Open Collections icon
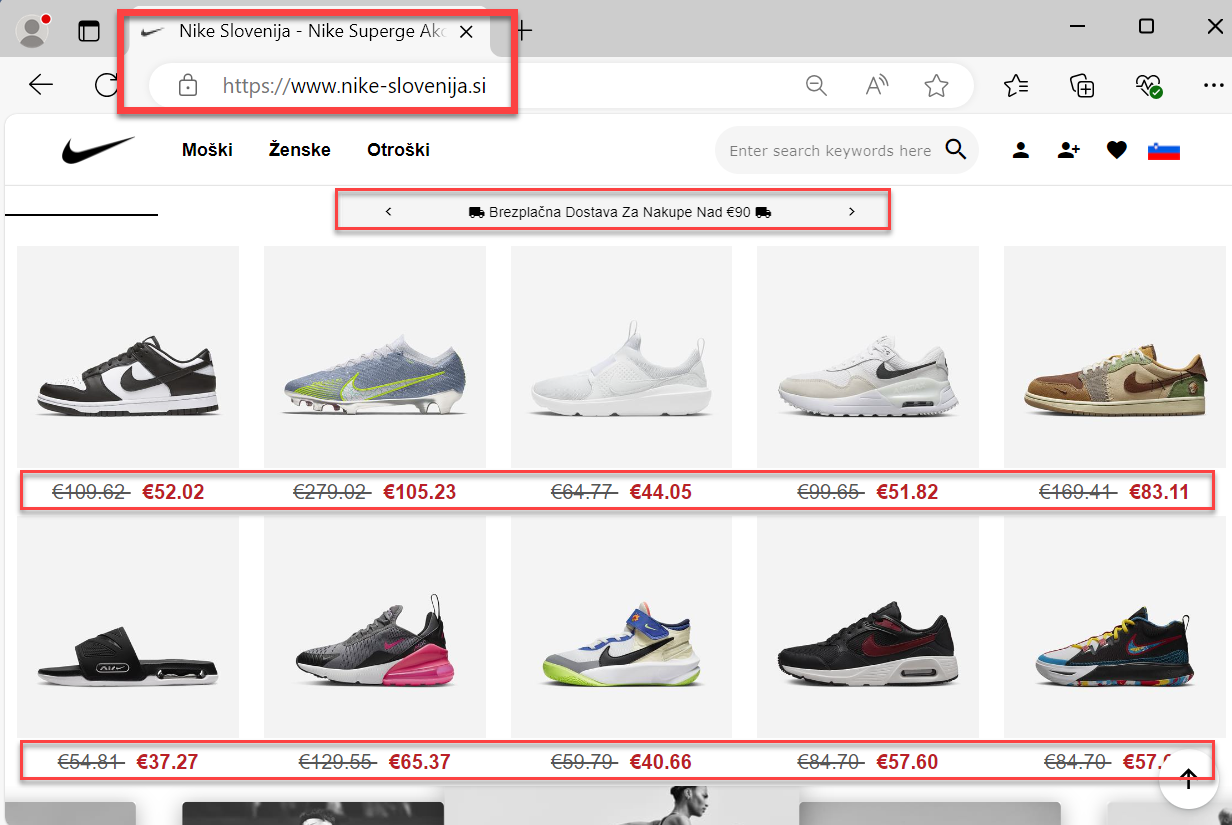 [x=1082, y=86]
